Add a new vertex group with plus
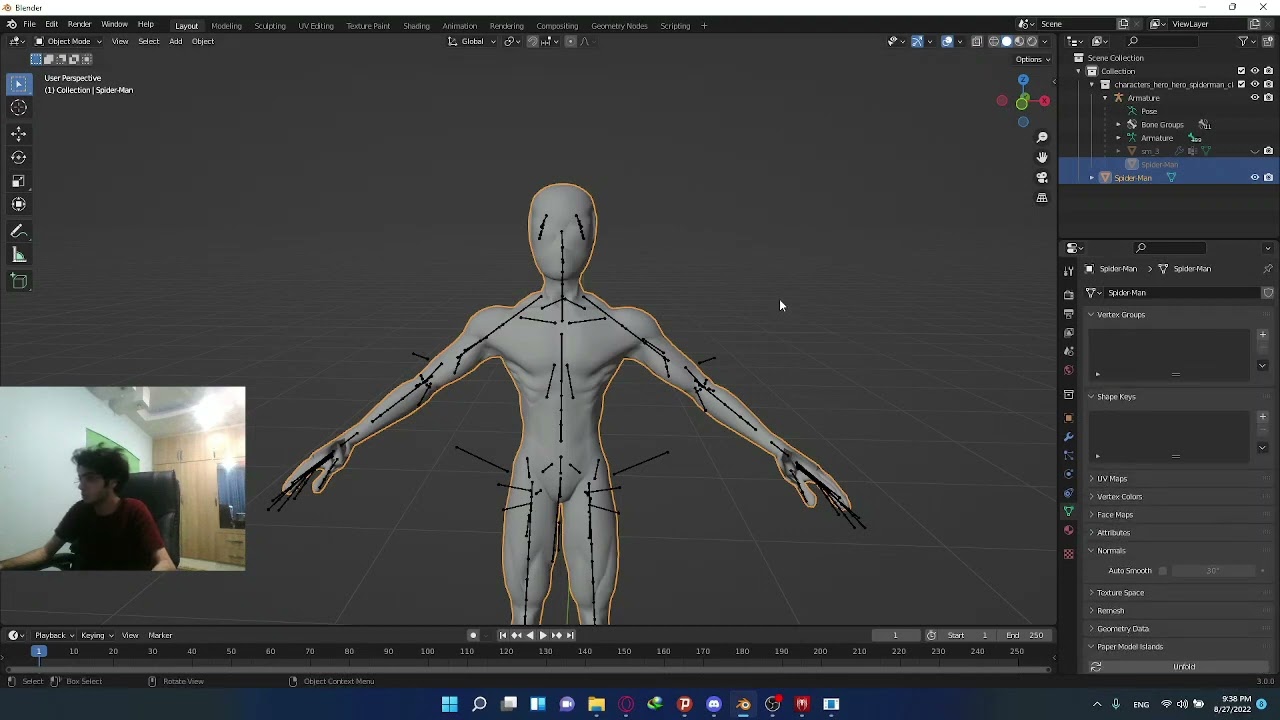 (x=1262, y=335)
